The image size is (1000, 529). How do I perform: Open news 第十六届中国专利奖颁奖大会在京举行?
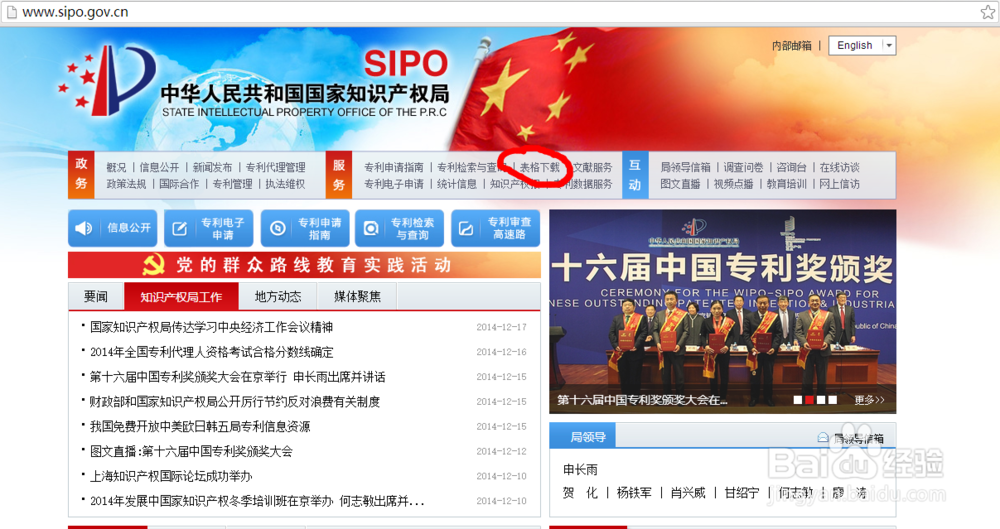point(237,377)
